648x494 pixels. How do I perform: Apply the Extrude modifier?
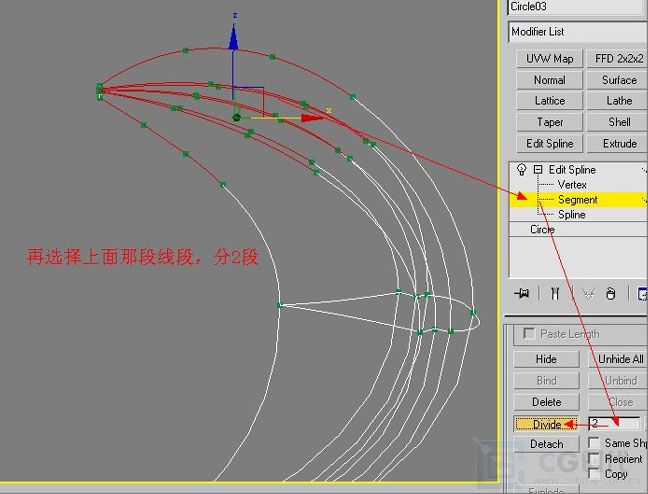coord(618,143)
